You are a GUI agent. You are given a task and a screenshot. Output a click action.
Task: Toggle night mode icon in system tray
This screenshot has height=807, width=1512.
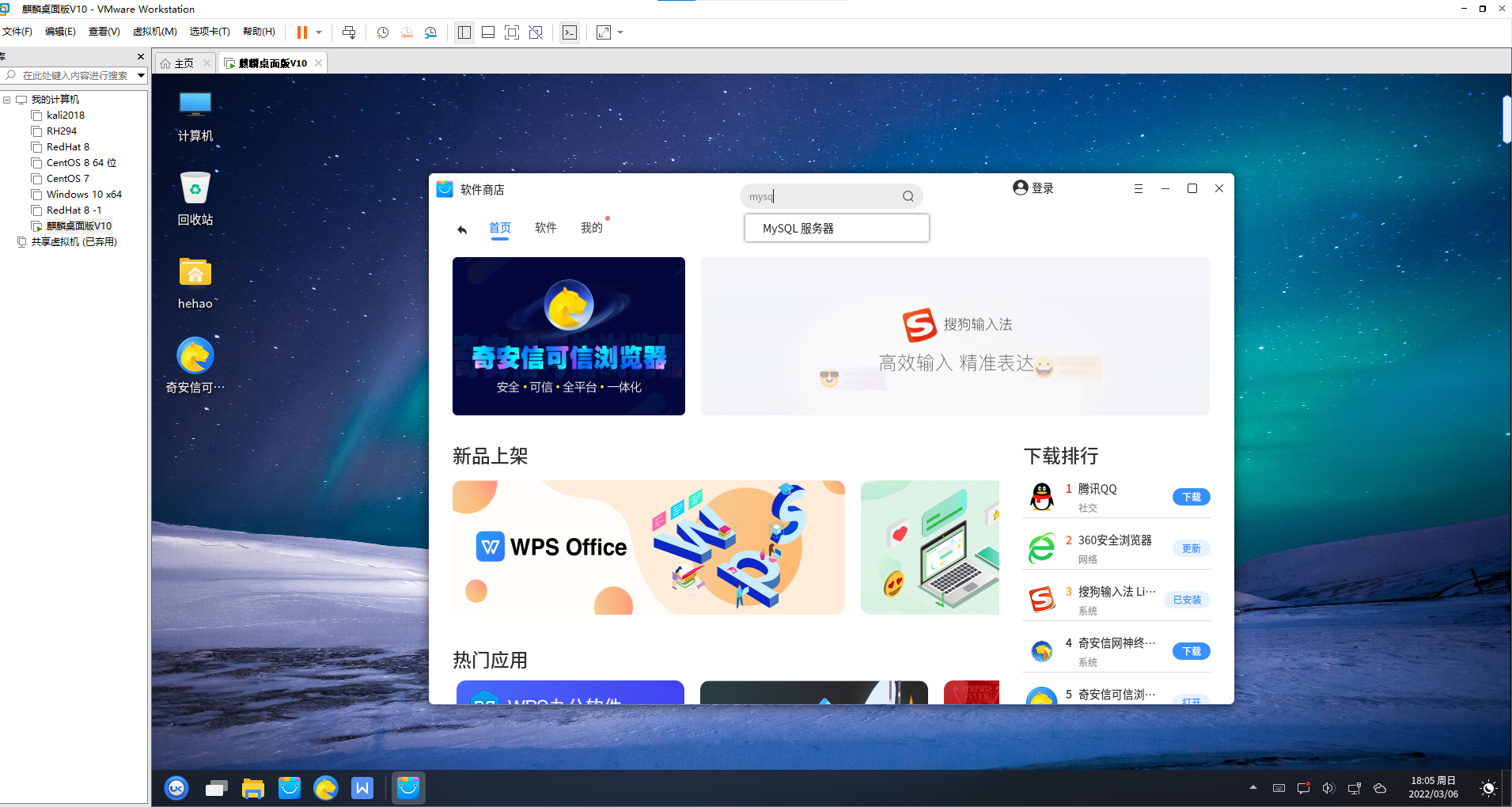point(1488,788)
